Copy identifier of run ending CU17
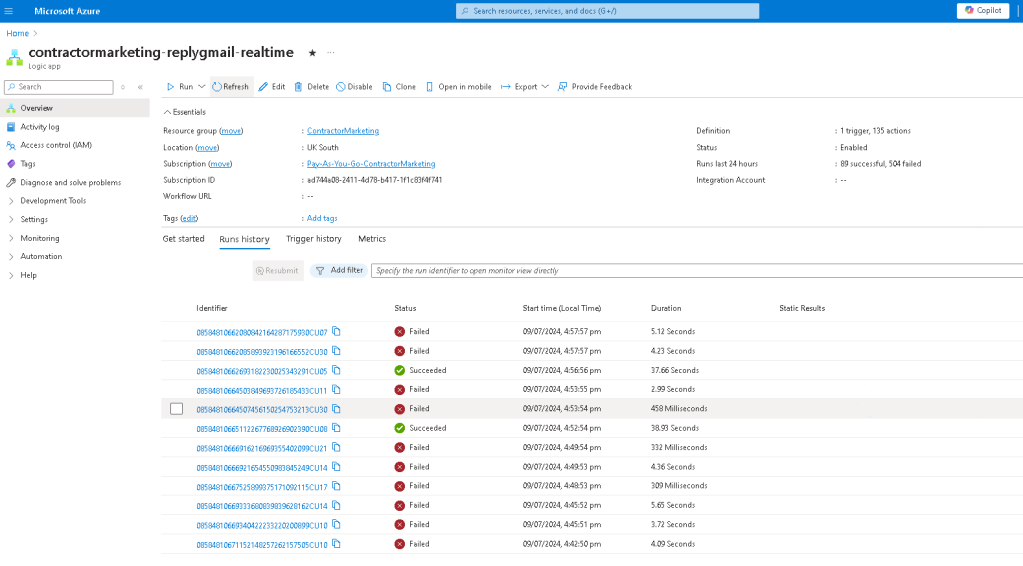 click(336, 486)
